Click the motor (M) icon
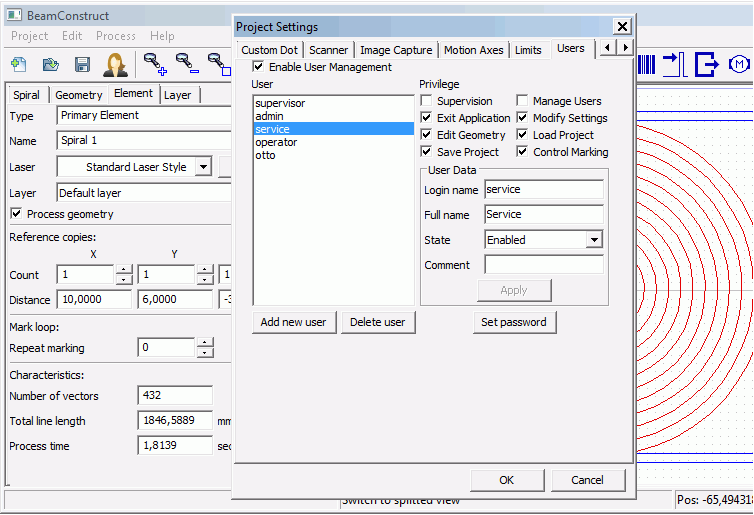Image resolution: width=754 pixels, height=515 pixels. pyautogui.click(x=740, y=64)
